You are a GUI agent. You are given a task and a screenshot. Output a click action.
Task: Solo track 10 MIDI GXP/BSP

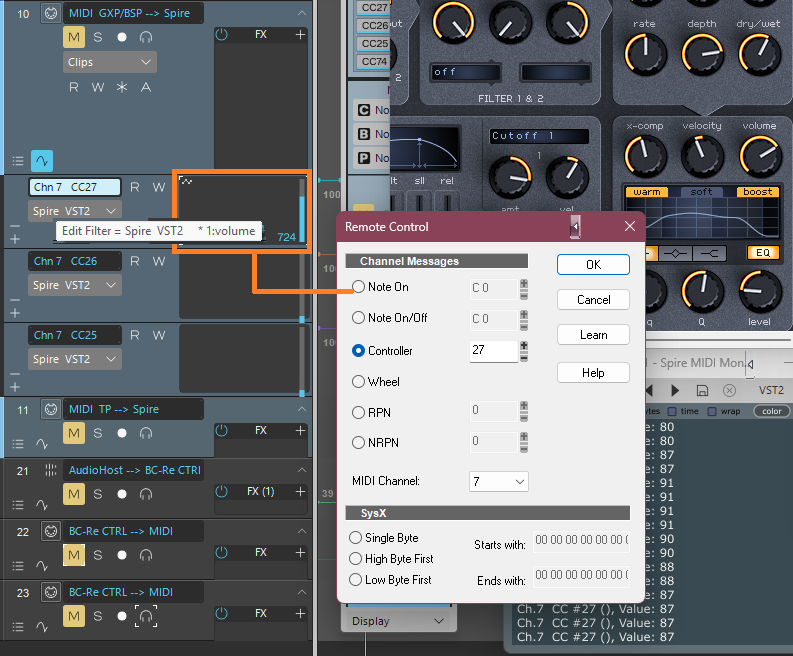point(98,37)
